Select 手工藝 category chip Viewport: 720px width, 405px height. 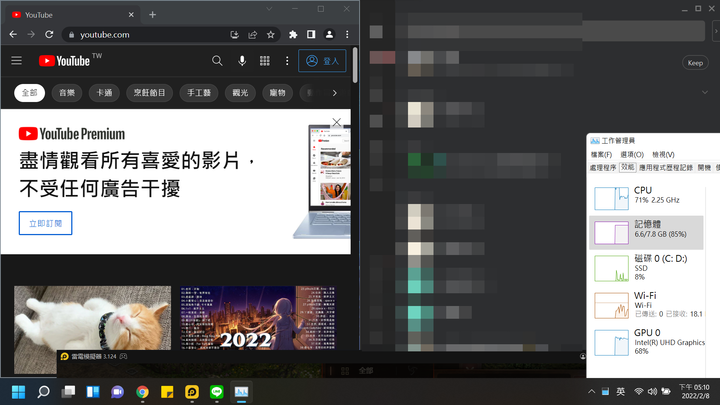[x=199, y=93]
